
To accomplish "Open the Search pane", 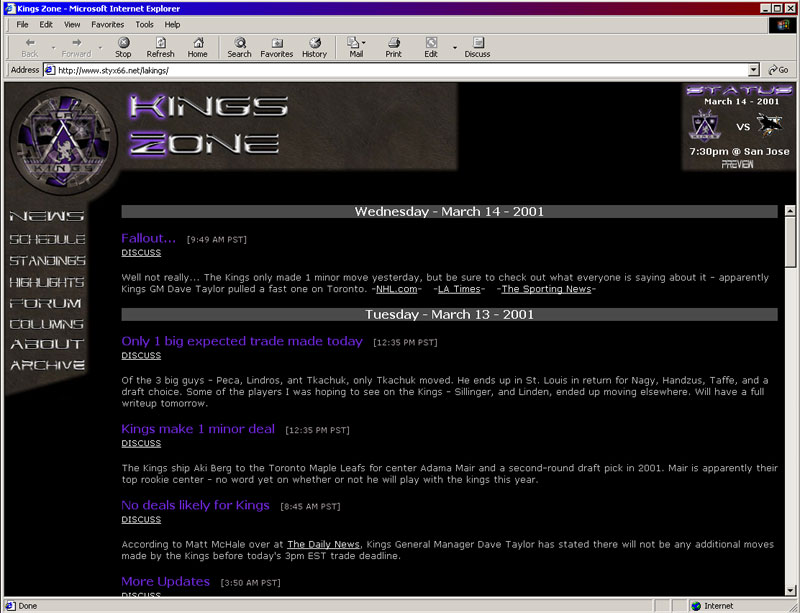I will pyautogui.click(x=239, y=47).
